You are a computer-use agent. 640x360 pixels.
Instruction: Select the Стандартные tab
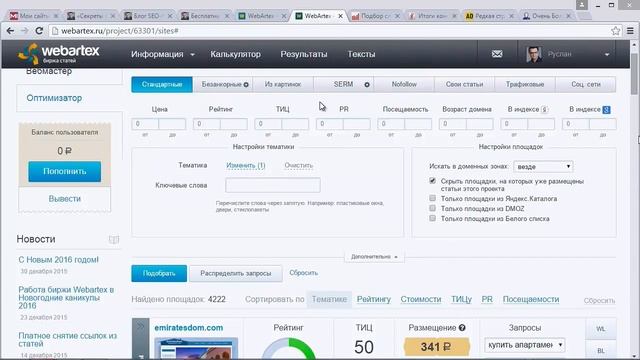162,84
